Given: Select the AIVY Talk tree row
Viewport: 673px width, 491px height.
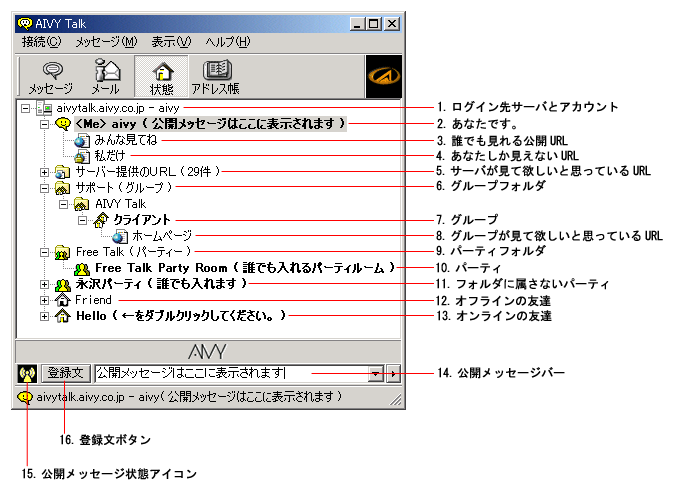Looking at the screenshot, I should 121,204.
